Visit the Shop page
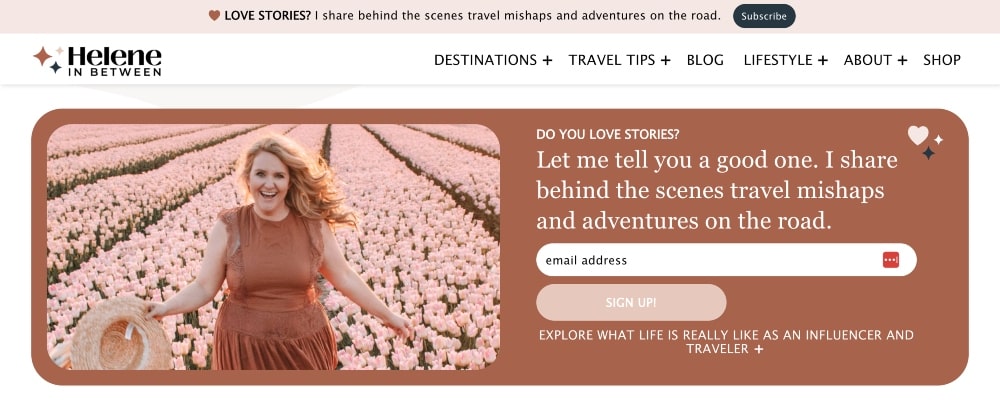Screen dimensions: 1000x400 pyautogui.click(x=941, y=60)
